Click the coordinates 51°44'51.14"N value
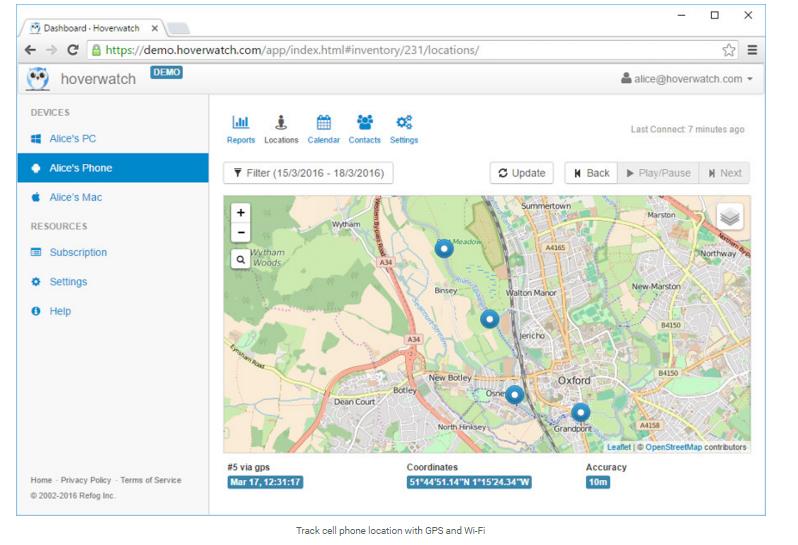 [x=469, y=482]
